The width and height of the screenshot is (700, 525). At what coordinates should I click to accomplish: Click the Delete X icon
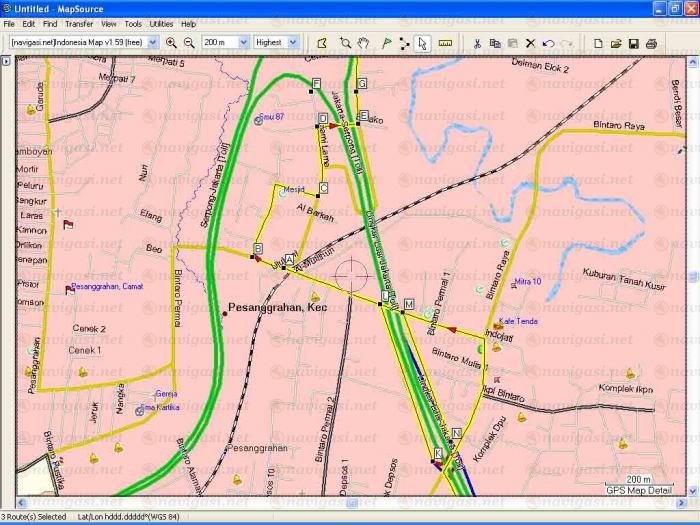[530, 43]
